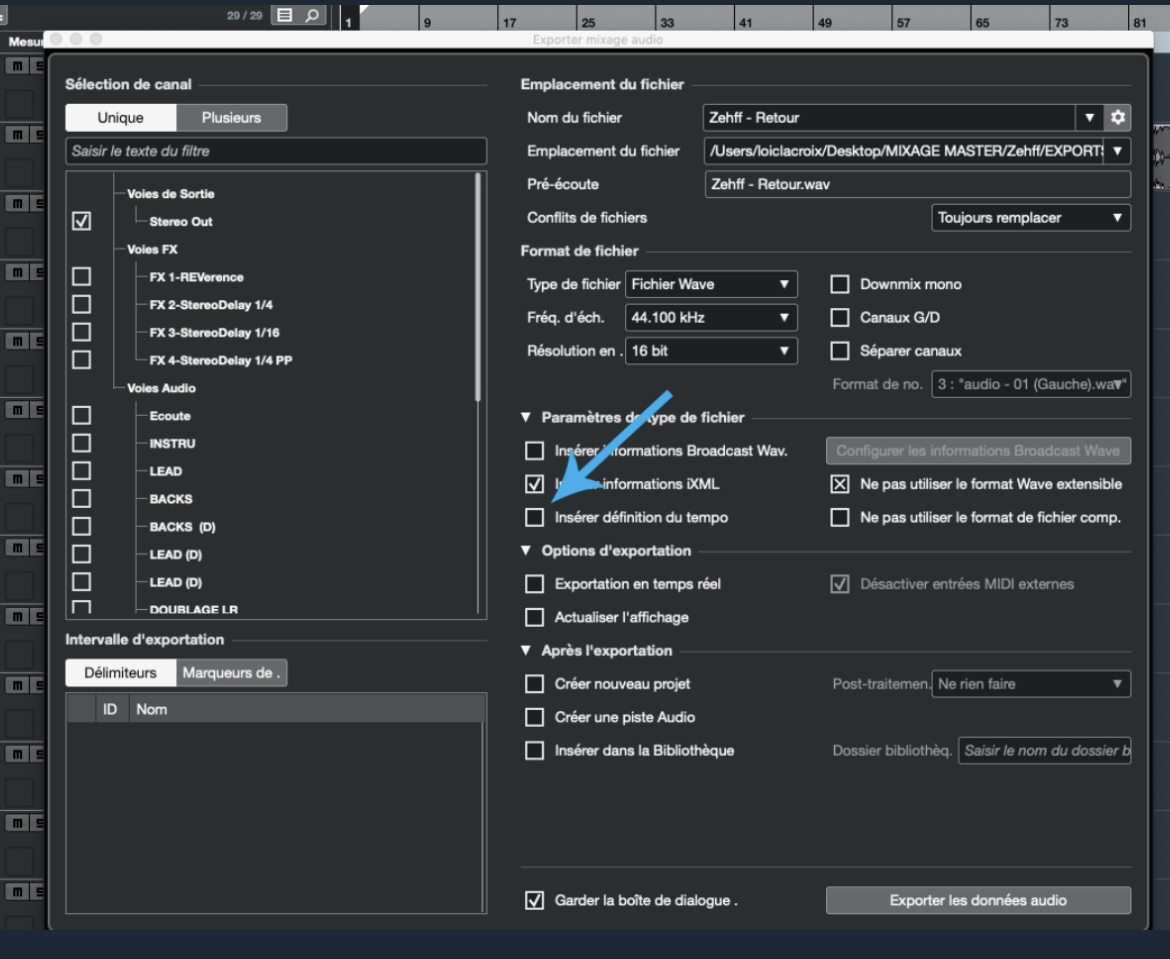1170x959 pixels.
Task: Uncheck the Stereo Out channel checkbox
Action: pyautogui.click(x=81, y=221)
